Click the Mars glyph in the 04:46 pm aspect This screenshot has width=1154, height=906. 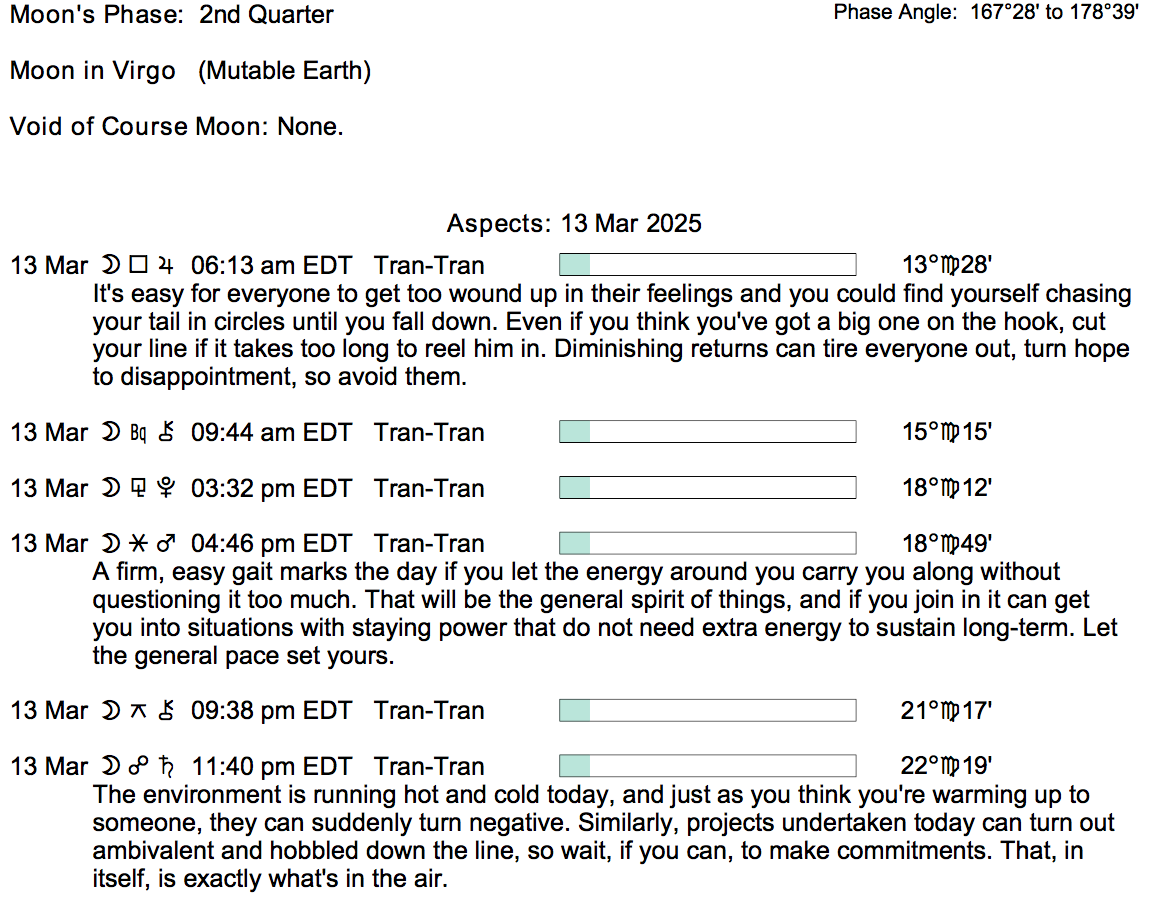click(x=168, y=544)
